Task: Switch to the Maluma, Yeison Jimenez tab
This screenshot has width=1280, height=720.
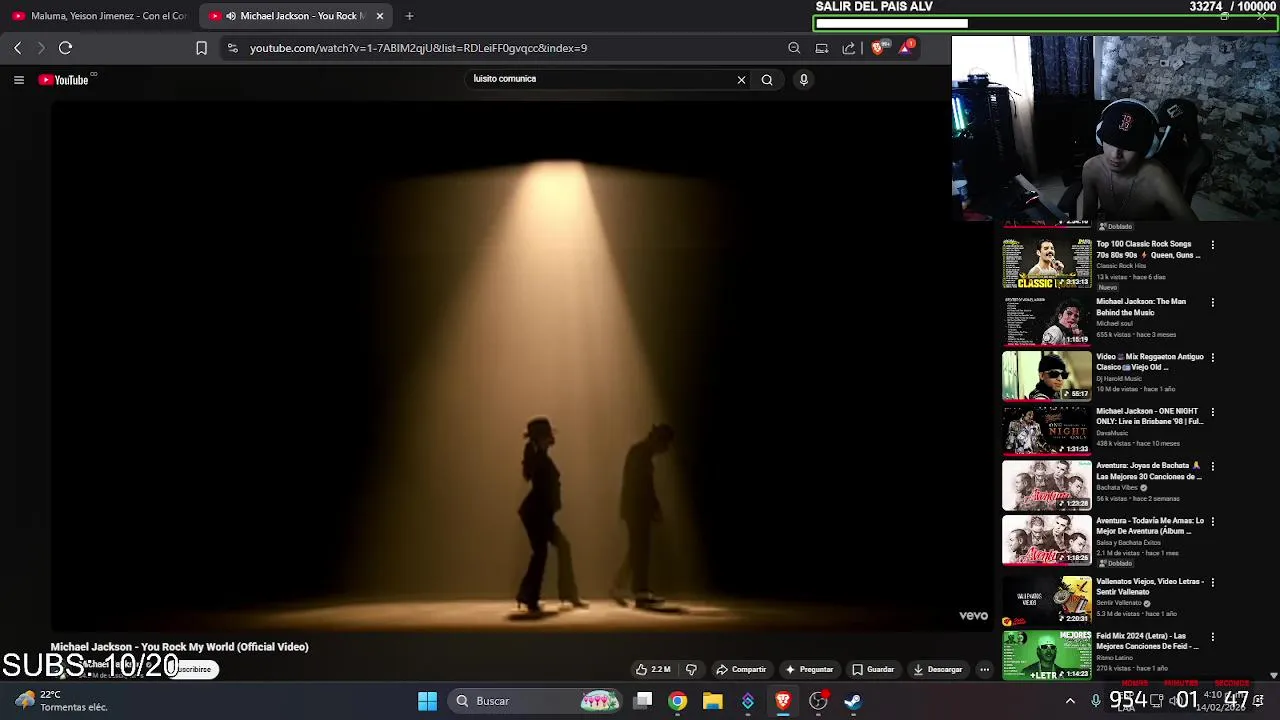Action: point(100,16)
